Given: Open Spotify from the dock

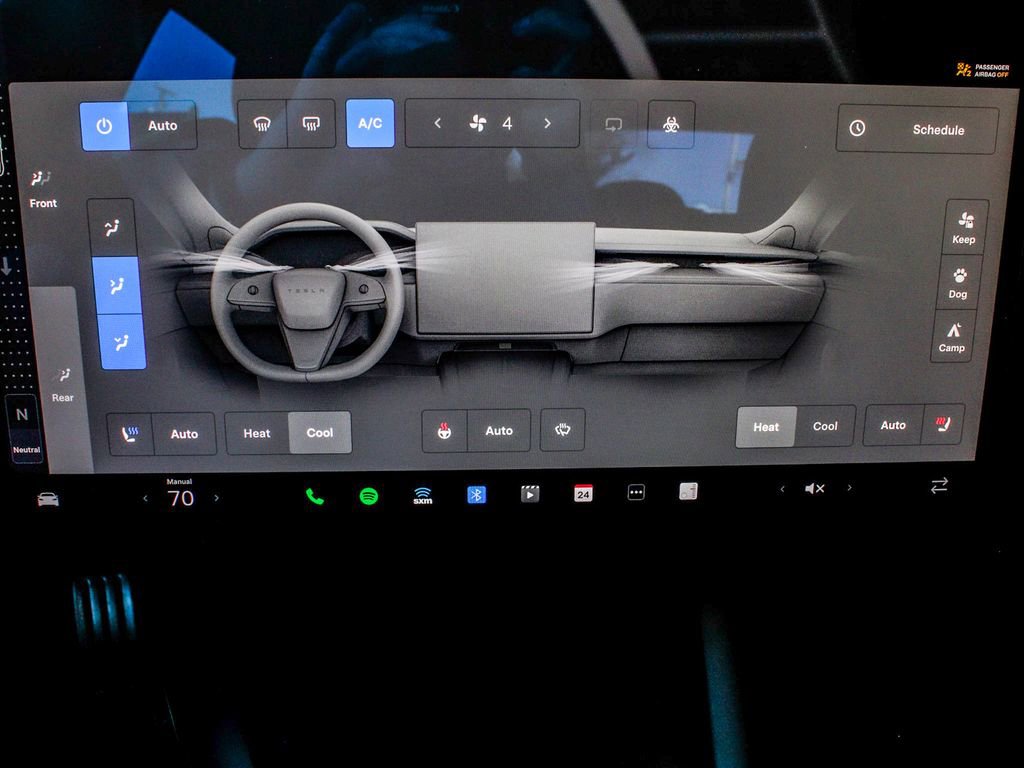Looking at the screenshot, I should (x=371, y=493).
